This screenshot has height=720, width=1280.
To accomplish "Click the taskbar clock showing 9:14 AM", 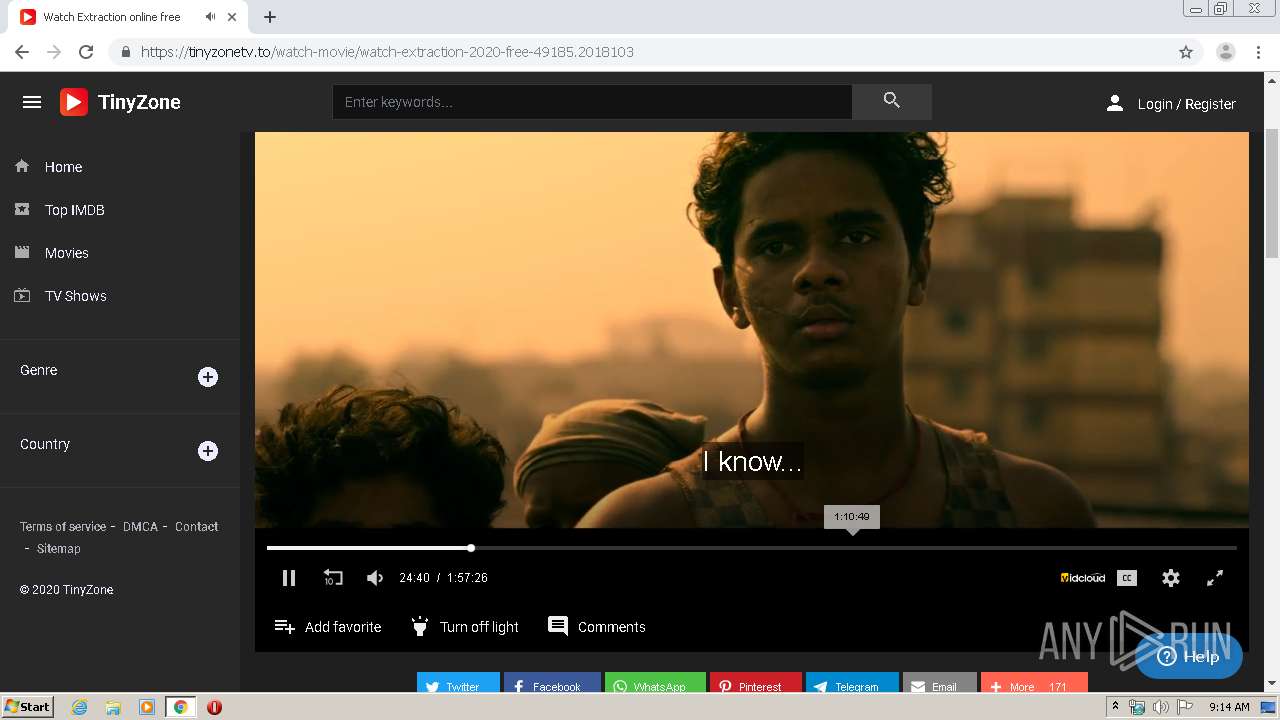I will pyautogui.click(x=1229, y=707).
